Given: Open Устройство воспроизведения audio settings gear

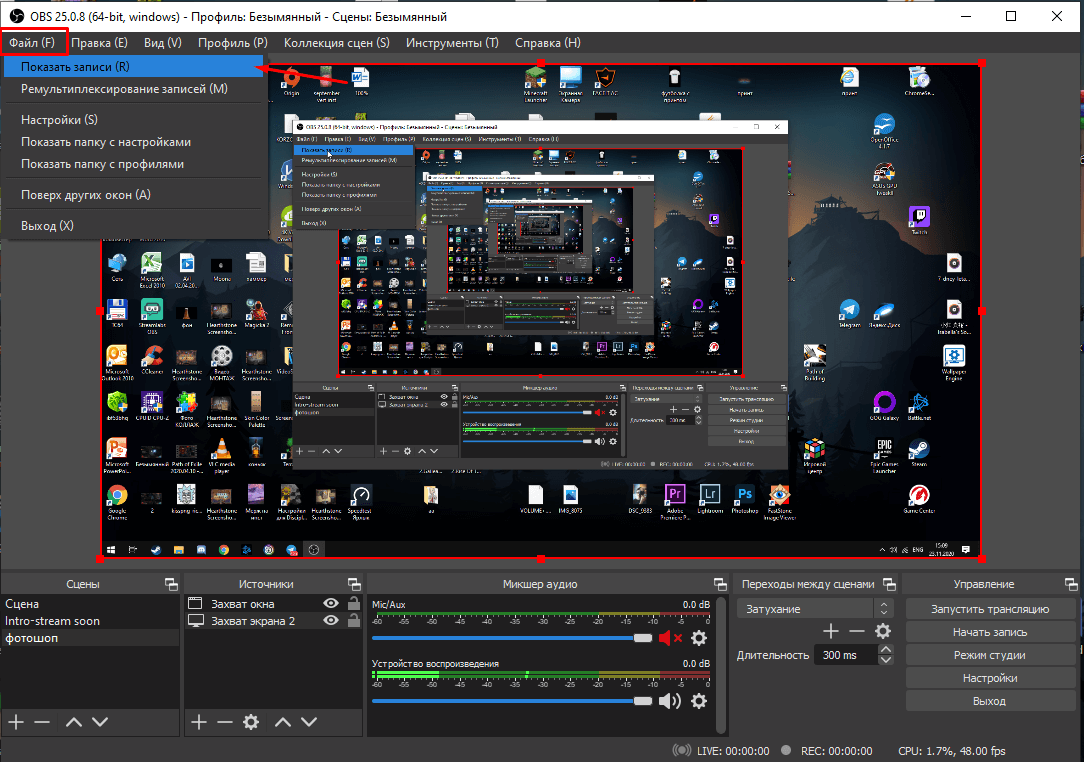Looking at the screenshot, I should coord(699,700).
